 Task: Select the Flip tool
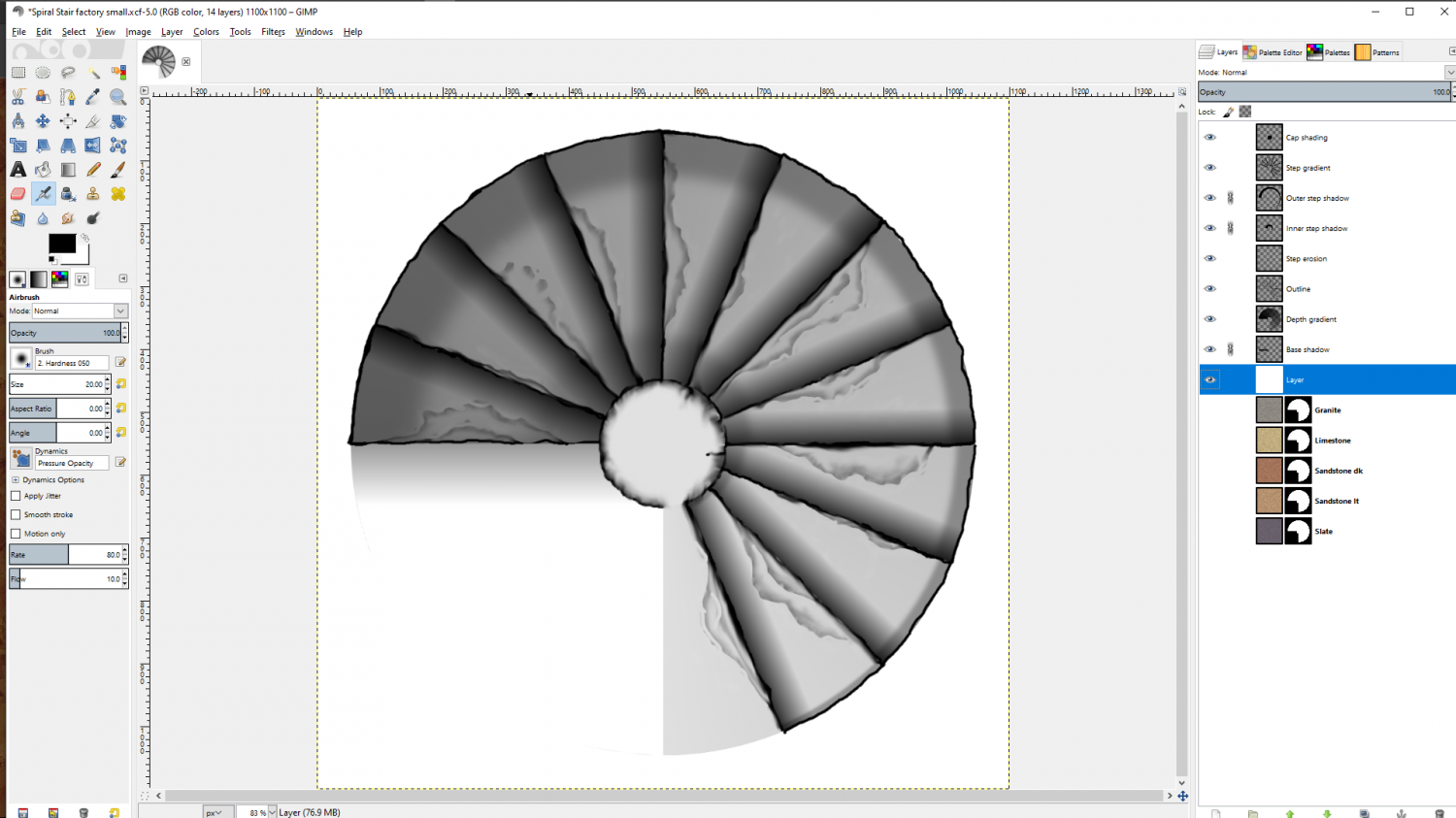click(93, 146)
